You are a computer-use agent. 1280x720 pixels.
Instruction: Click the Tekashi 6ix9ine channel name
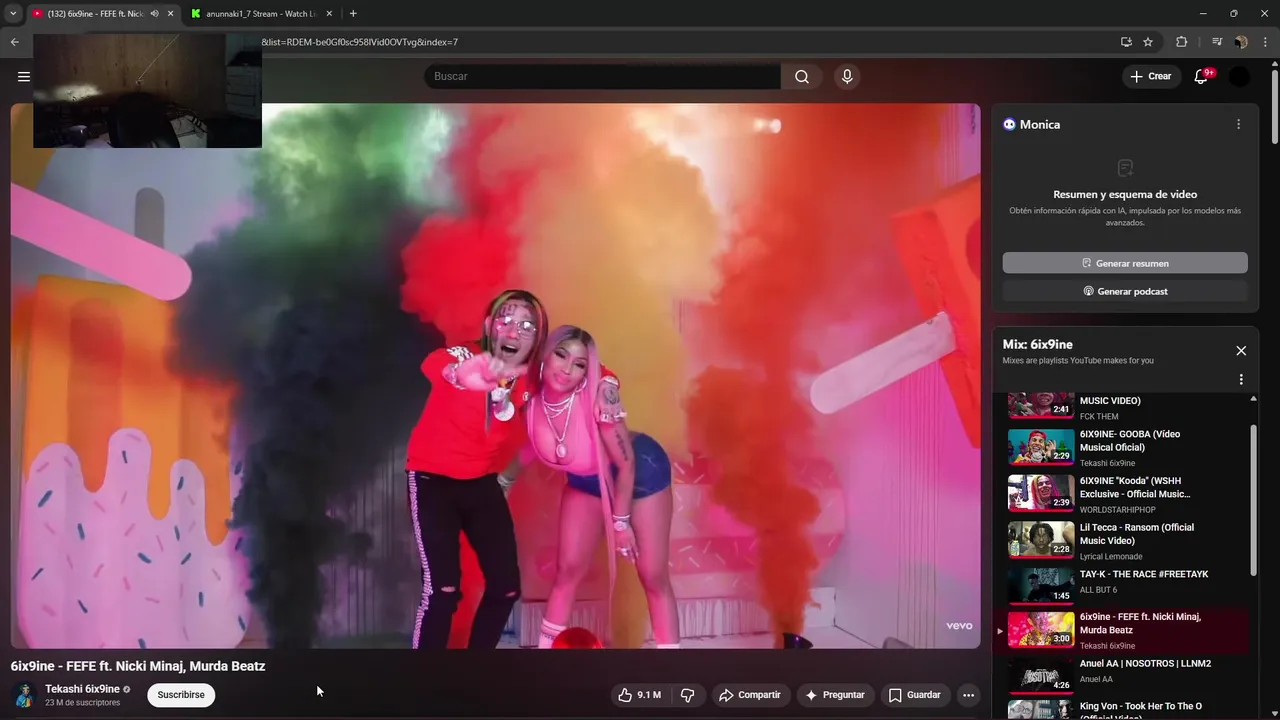click(82, 689)
